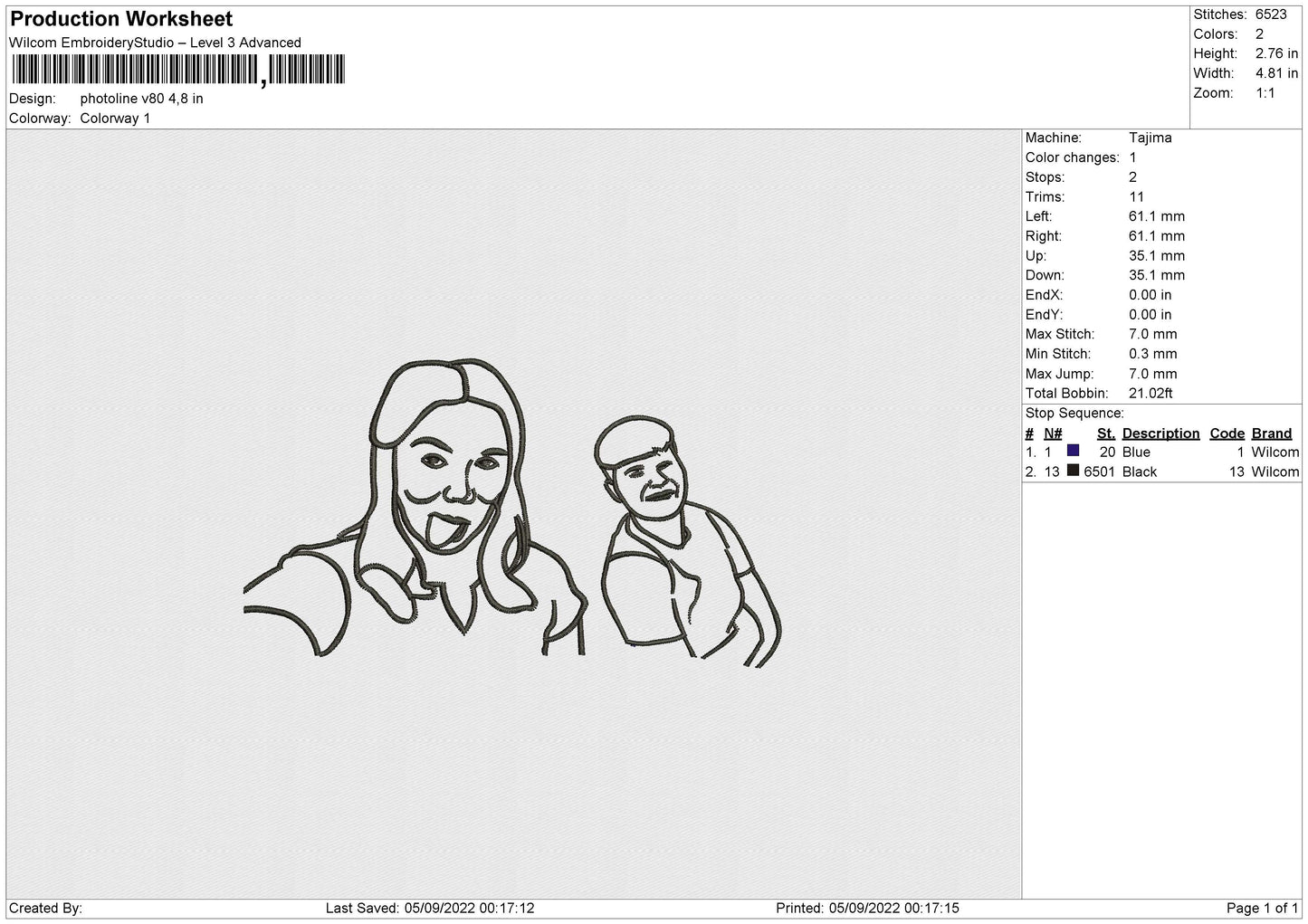Viewport: 1308px width, 924px height.
Task: Click the embroidery design preview of two people
Action: click(513, 513)
